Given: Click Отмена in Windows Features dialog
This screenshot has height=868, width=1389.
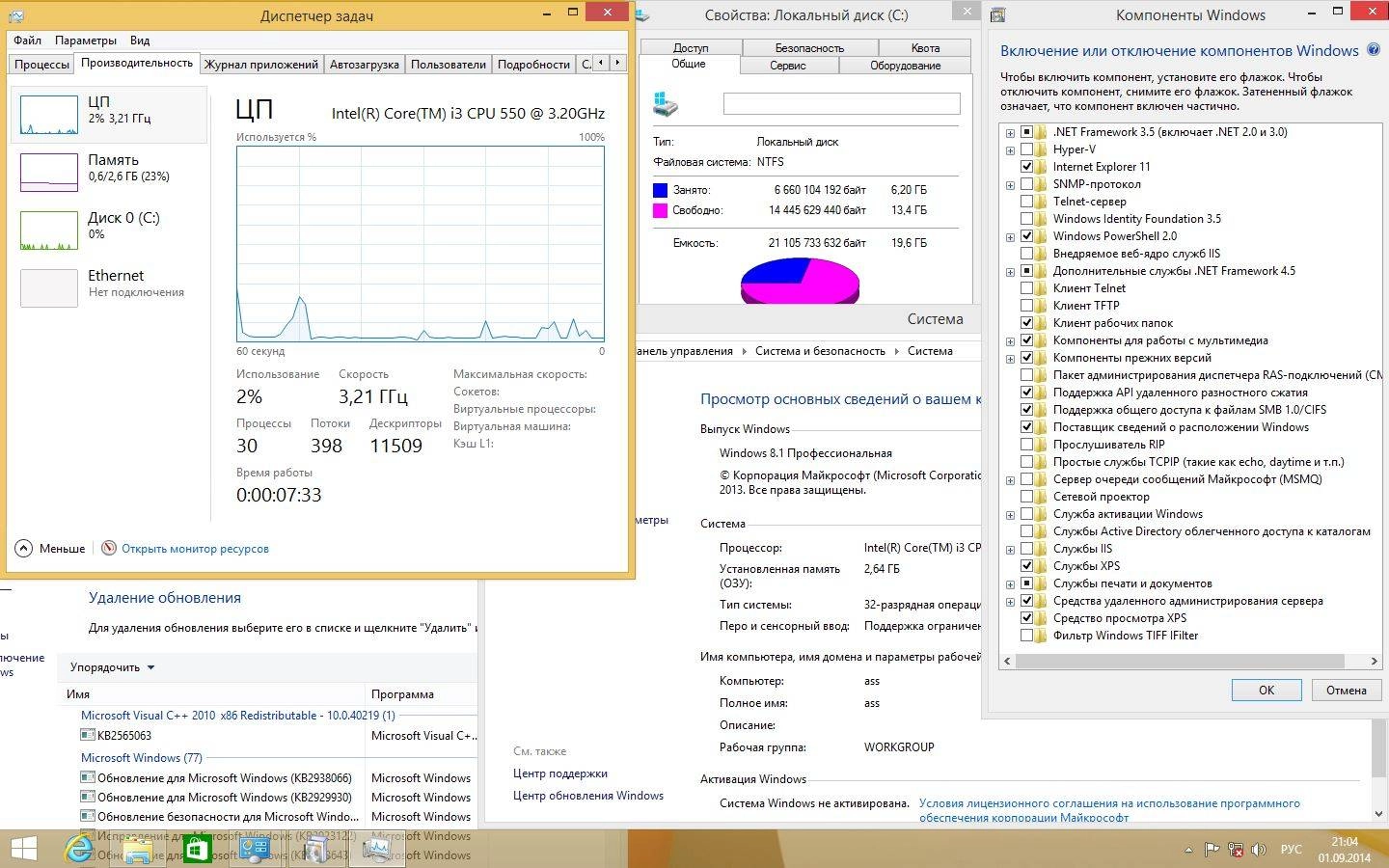Looking at the screenshot, I should point(1346,690).
